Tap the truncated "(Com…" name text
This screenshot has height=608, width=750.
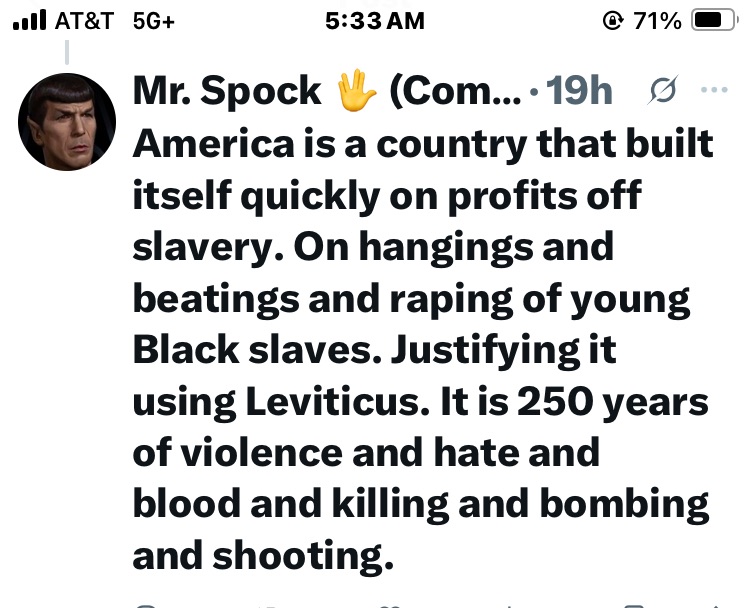point(452,92)
